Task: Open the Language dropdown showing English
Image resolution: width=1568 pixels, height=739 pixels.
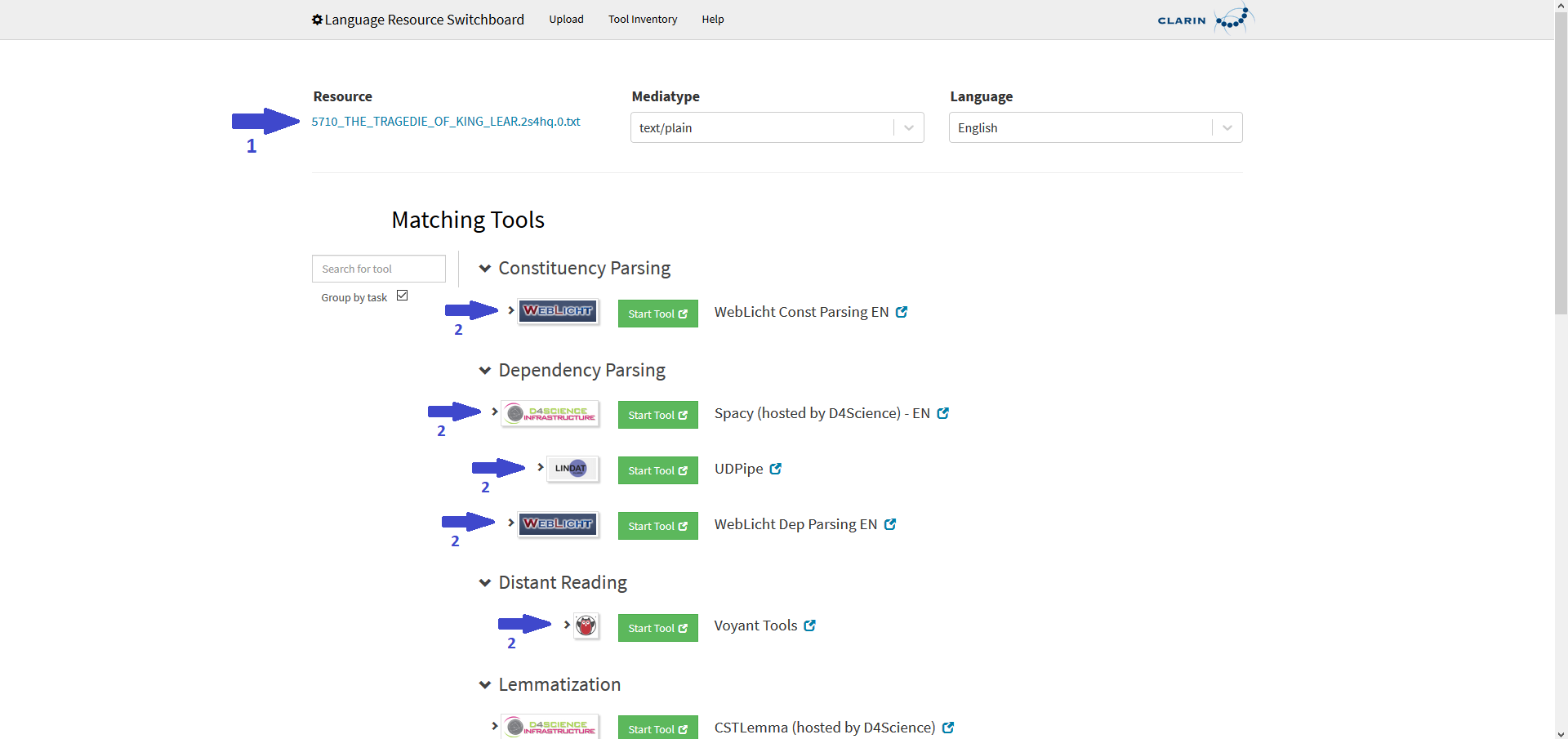Action: point(1226,127)
